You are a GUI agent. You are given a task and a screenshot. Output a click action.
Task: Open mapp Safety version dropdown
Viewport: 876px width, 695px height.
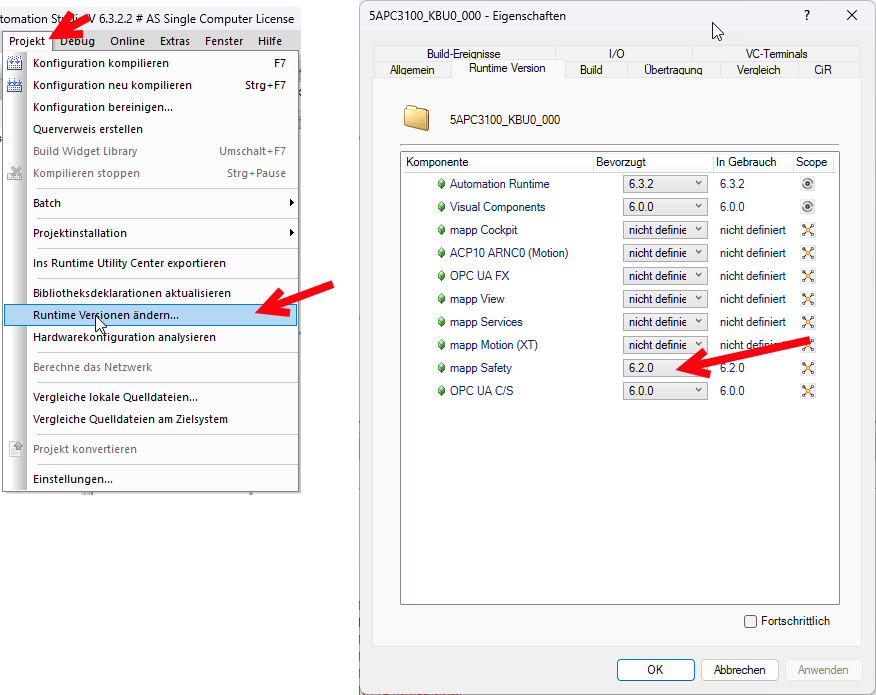pos(665,368)
